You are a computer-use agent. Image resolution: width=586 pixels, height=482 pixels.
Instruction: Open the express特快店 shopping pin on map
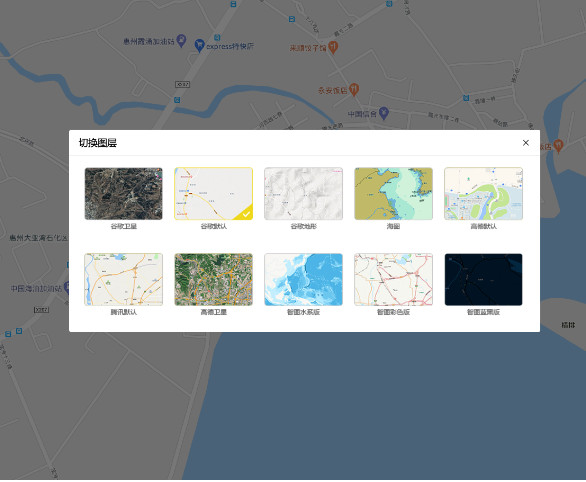200,46
